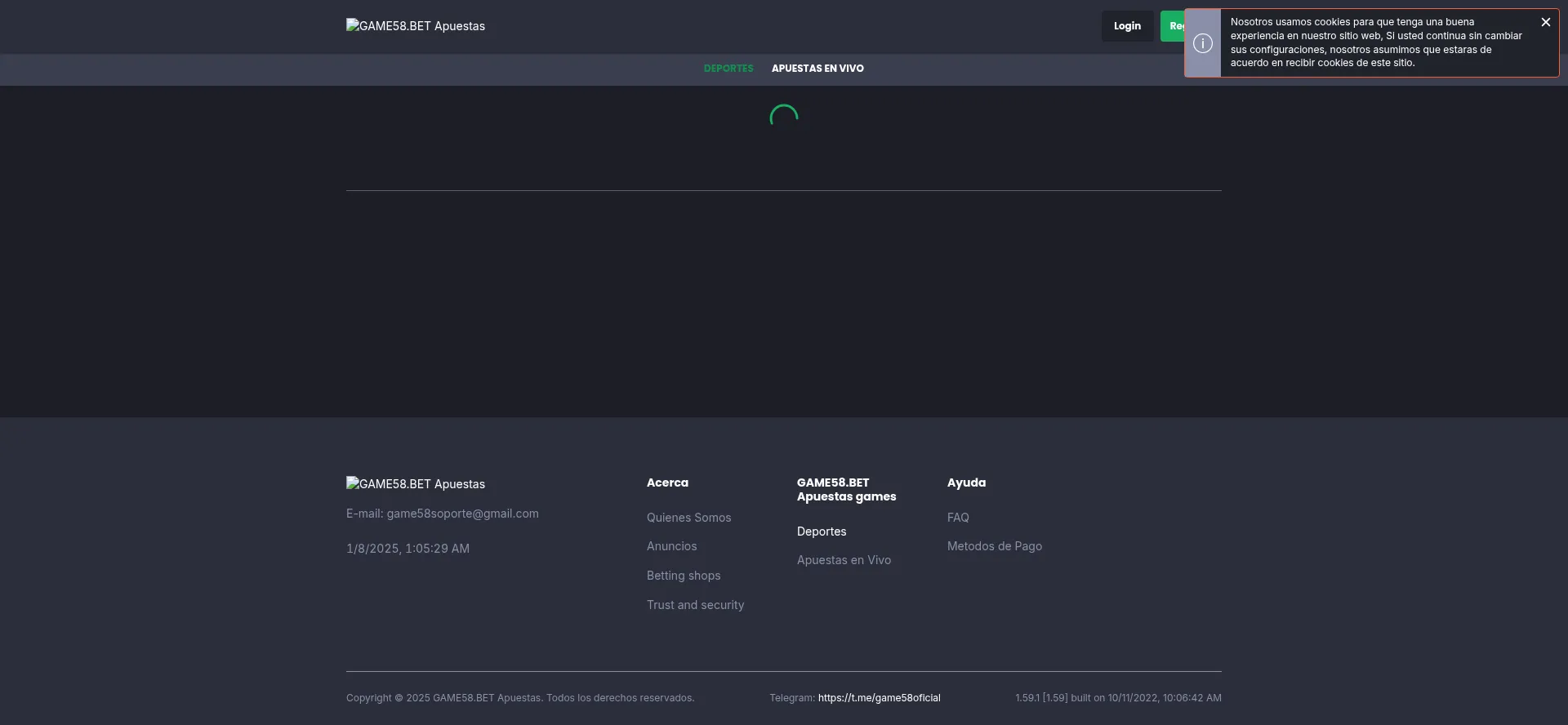The height and width of the screenshot is (725, 1568).
Task: Switch to the DEPORTES tab
Action: (728, 69)
